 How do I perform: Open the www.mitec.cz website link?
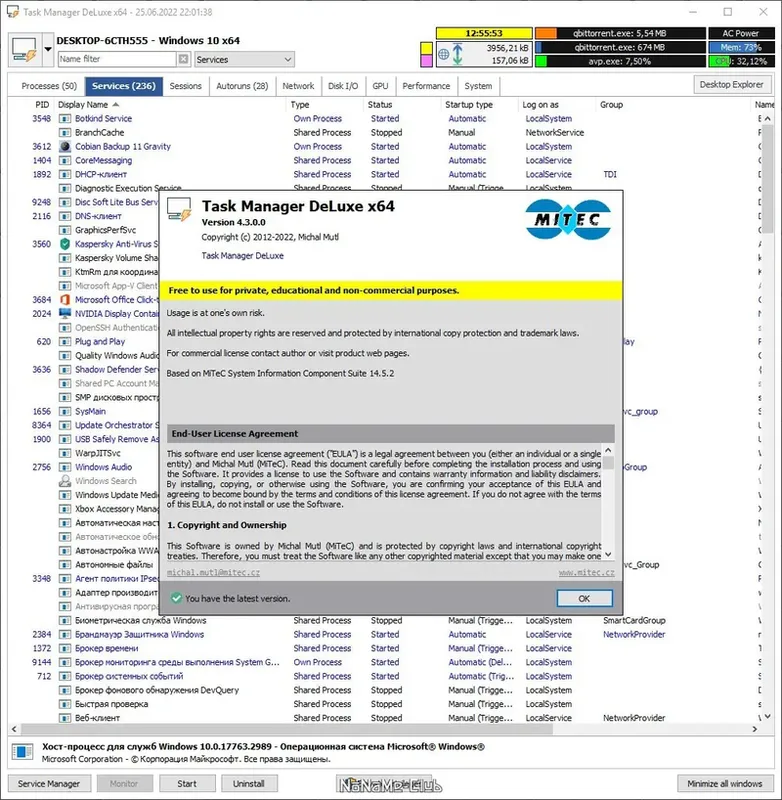pos(586,572)
